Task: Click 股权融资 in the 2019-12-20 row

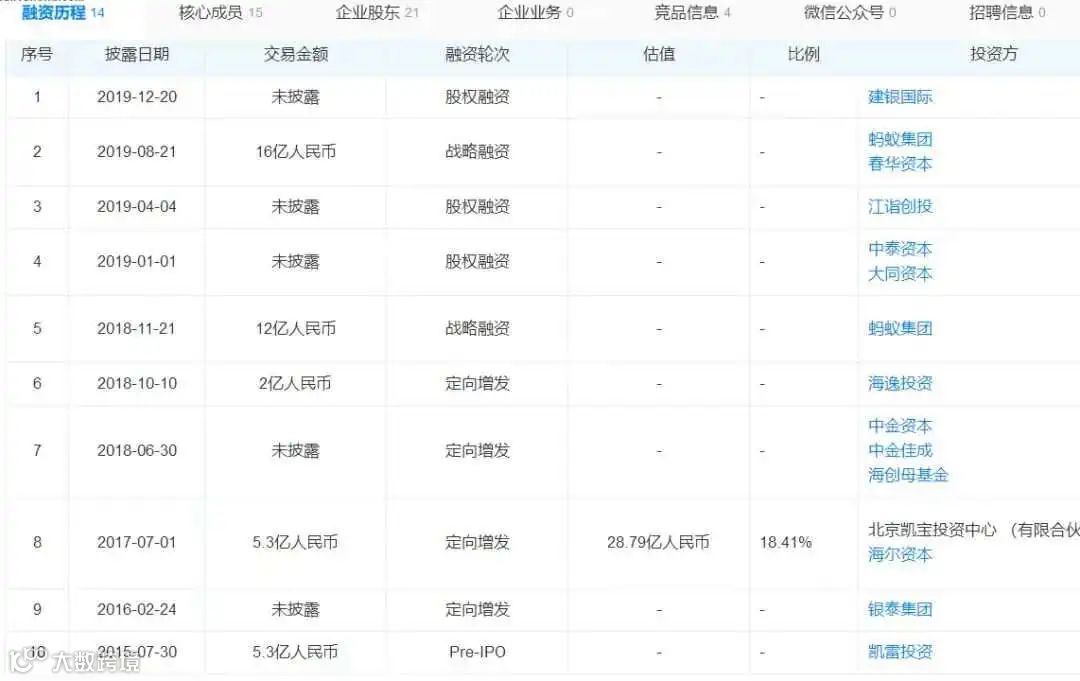Action: (477, 97)
